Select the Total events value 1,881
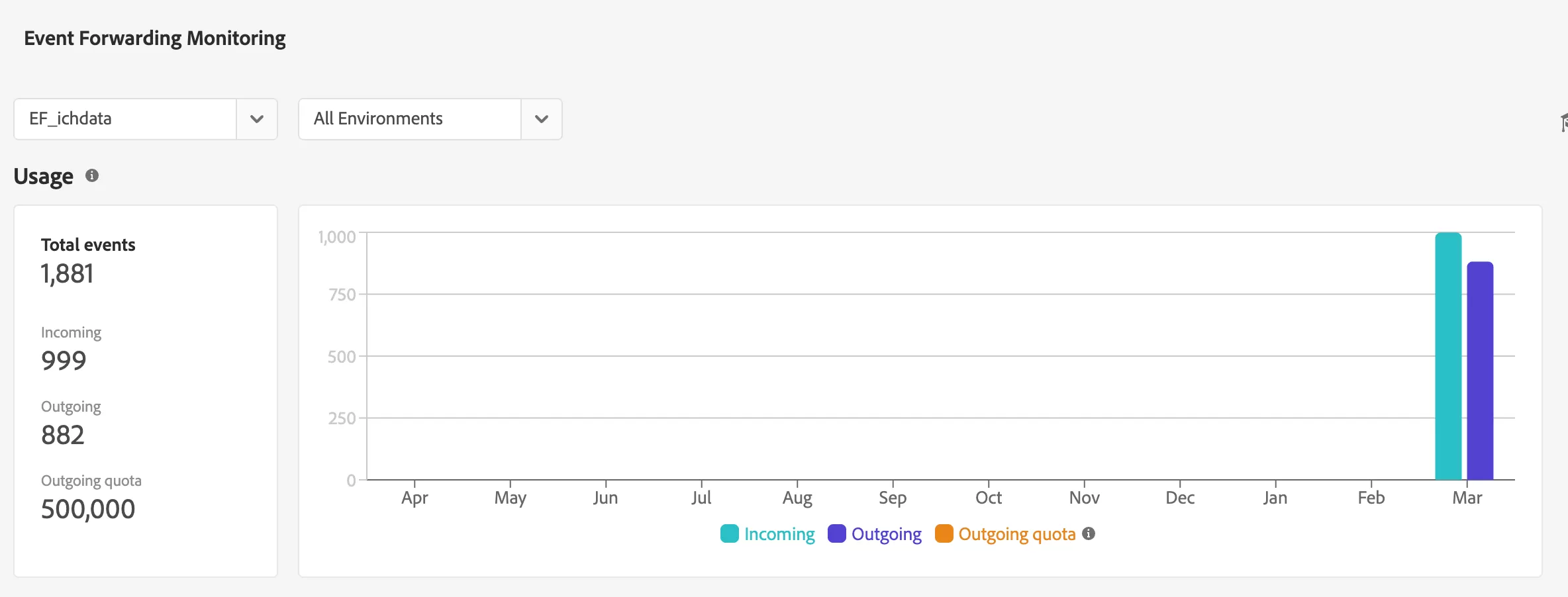The image size is (1568, 597). coord(67,273)
